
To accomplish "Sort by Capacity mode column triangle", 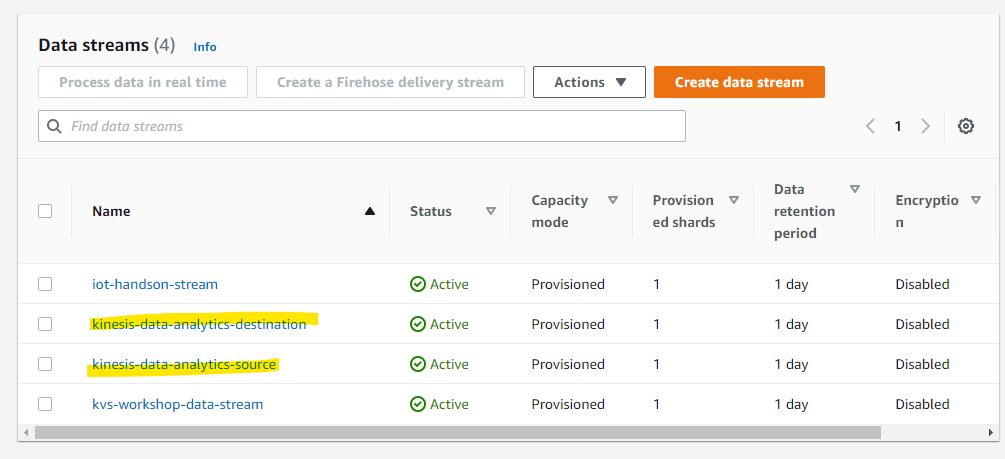I will pos(613,200).
